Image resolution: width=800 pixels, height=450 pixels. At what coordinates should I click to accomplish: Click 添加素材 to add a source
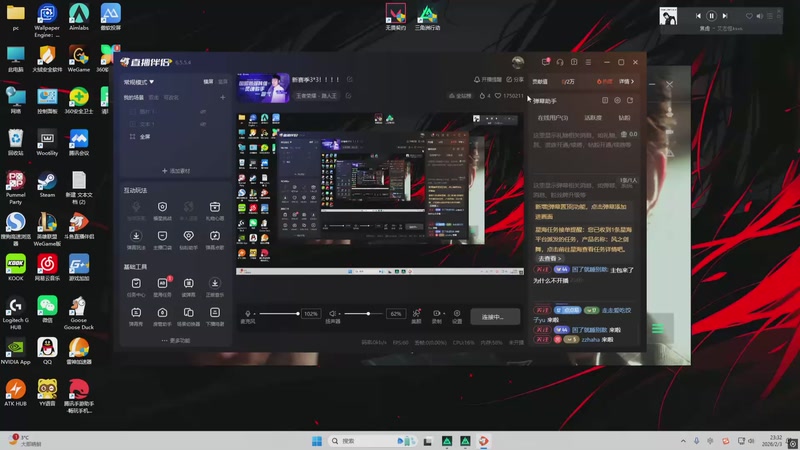pos(176,171)
